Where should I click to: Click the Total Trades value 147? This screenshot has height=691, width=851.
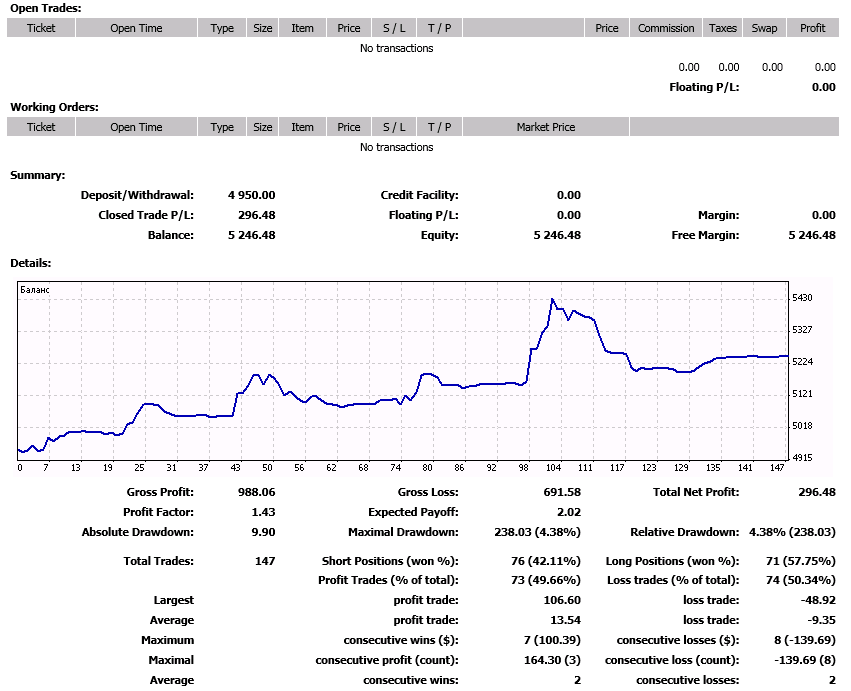pyautogui.click(x=265, y=561)
